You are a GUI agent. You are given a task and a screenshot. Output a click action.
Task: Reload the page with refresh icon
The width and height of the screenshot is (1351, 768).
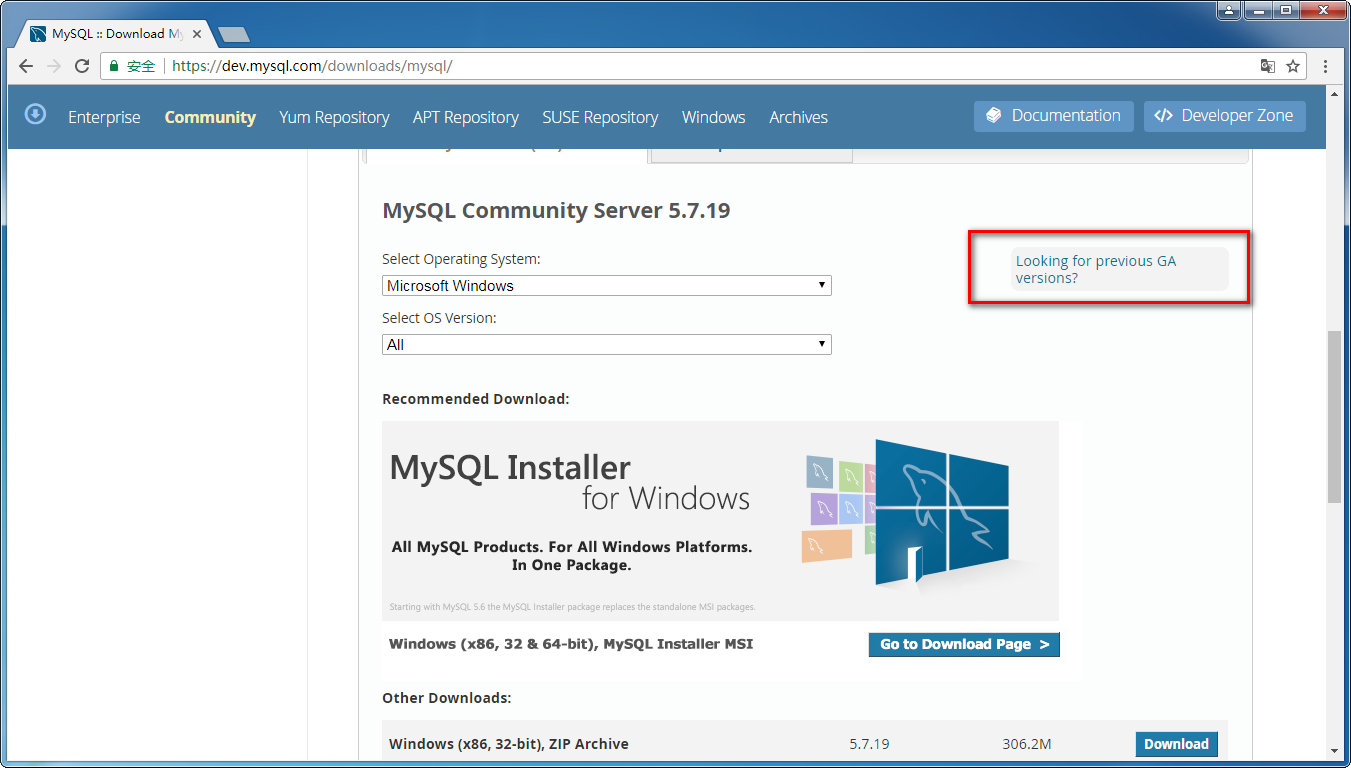pos(82,66)
